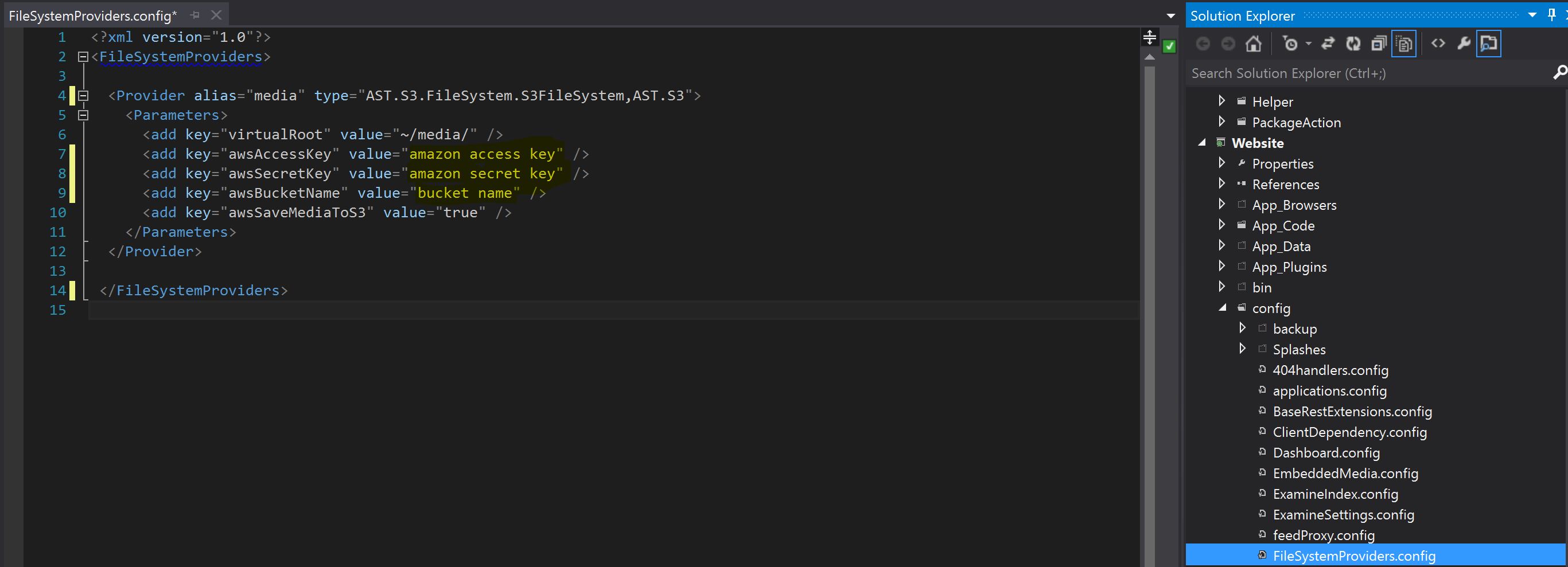Expand the Splashes folder
This screenshot has width=1568, height=567.
[x=1242, y=349]
